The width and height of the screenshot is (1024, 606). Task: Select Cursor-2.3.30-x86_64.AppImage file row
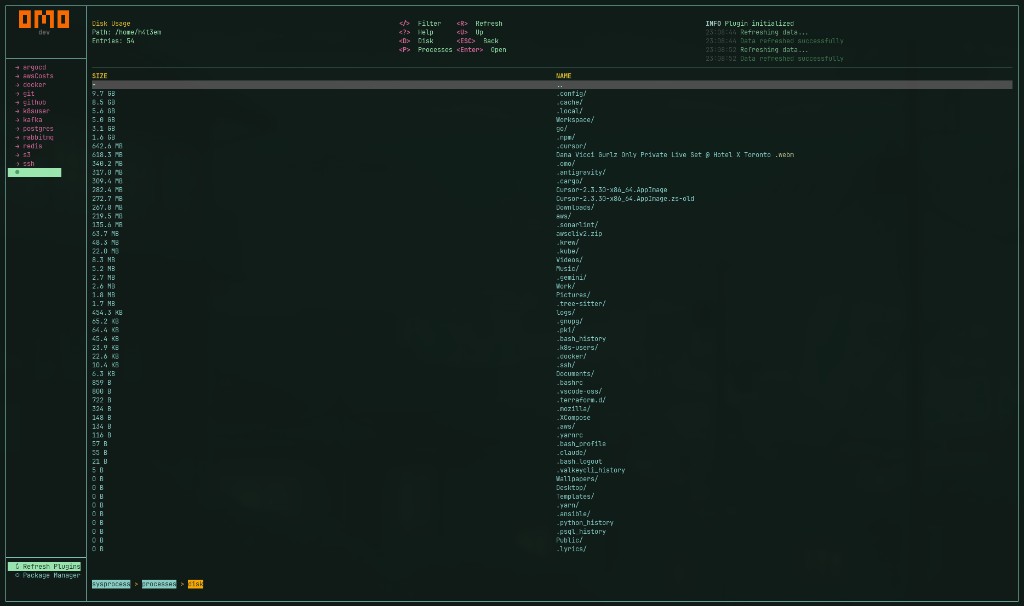(x=552, y=190)
